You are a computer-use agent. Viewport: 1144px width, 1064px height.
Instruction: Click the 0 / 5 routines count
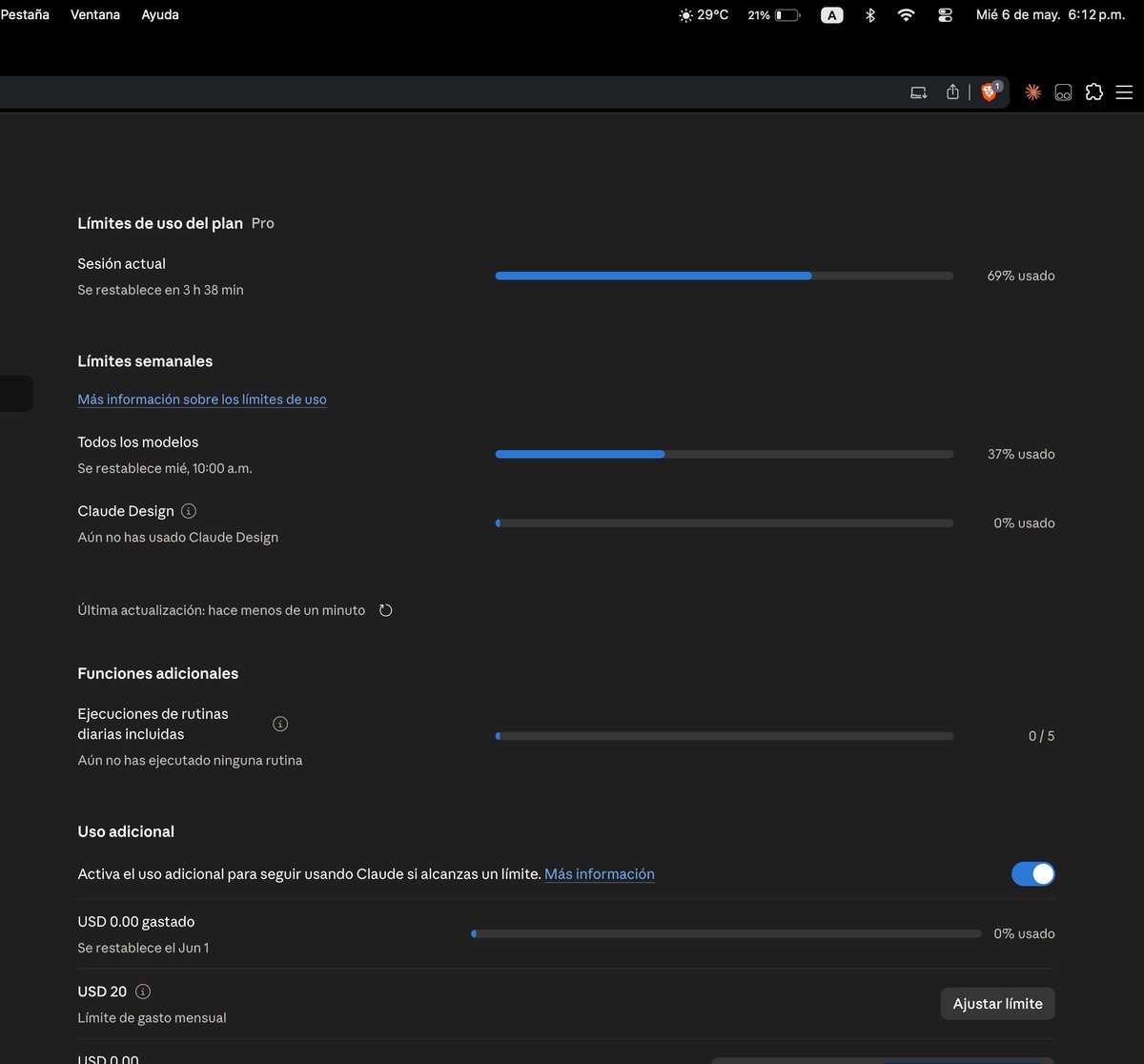(x=1041, y=736)
